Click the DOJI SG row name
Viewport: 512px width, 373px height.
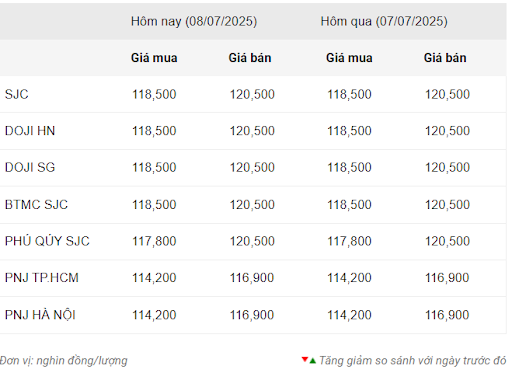[x=30, y=167]
